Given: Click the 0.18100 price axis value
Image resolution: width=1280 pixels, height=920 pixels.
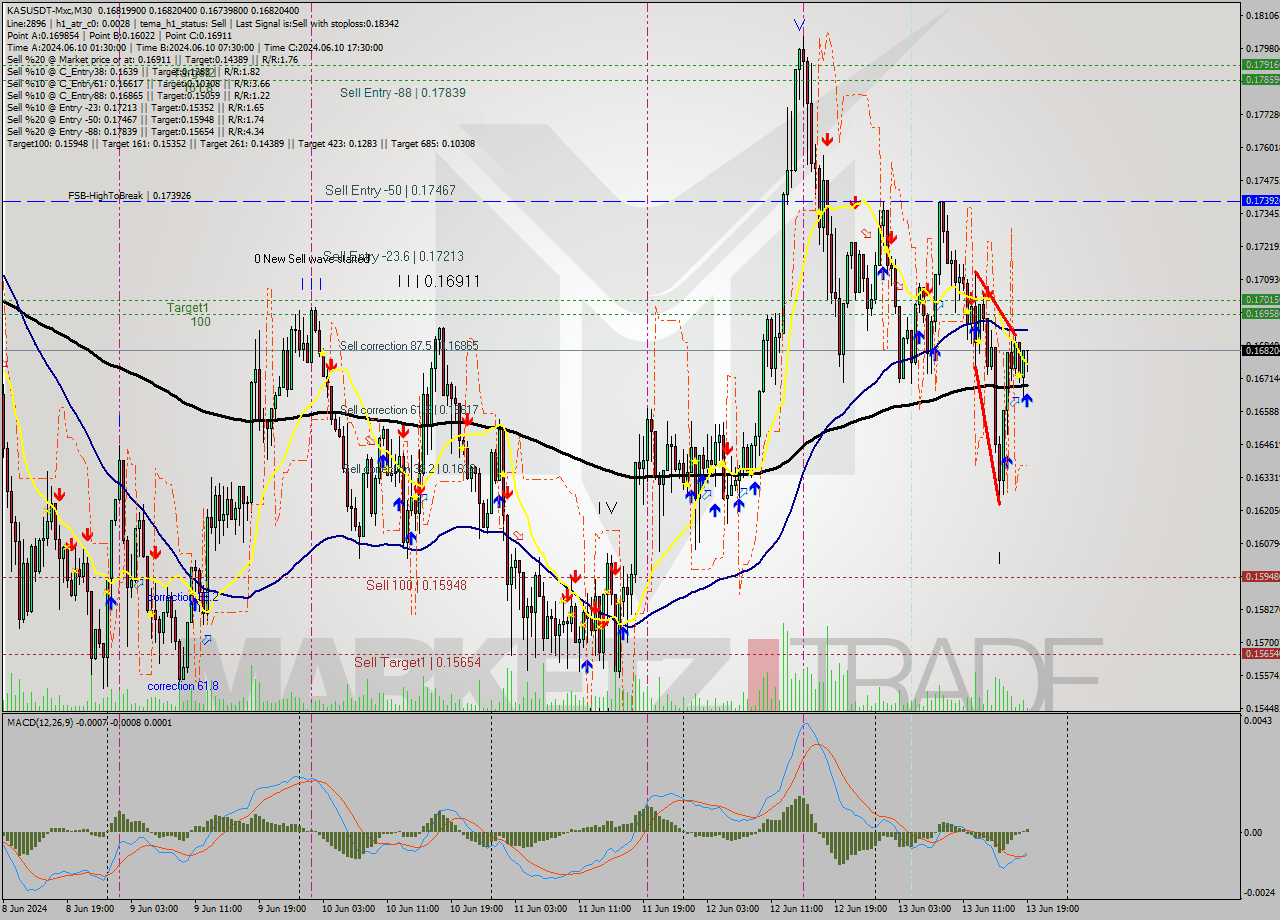Looking at the screenshot, I should point(1262,15).
